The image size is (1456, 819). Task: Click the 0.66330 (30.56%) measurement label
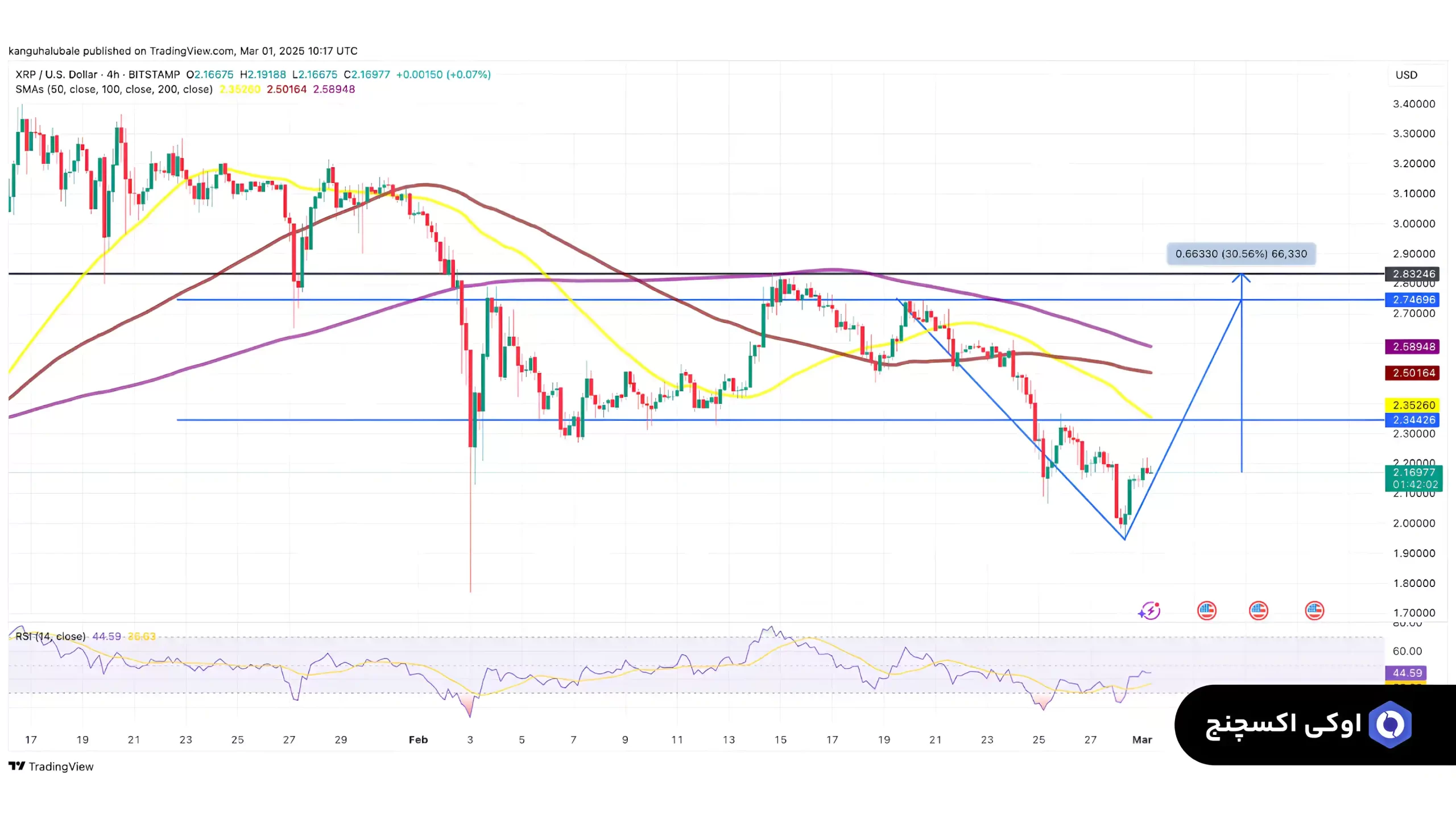[x=1241, y=254]
